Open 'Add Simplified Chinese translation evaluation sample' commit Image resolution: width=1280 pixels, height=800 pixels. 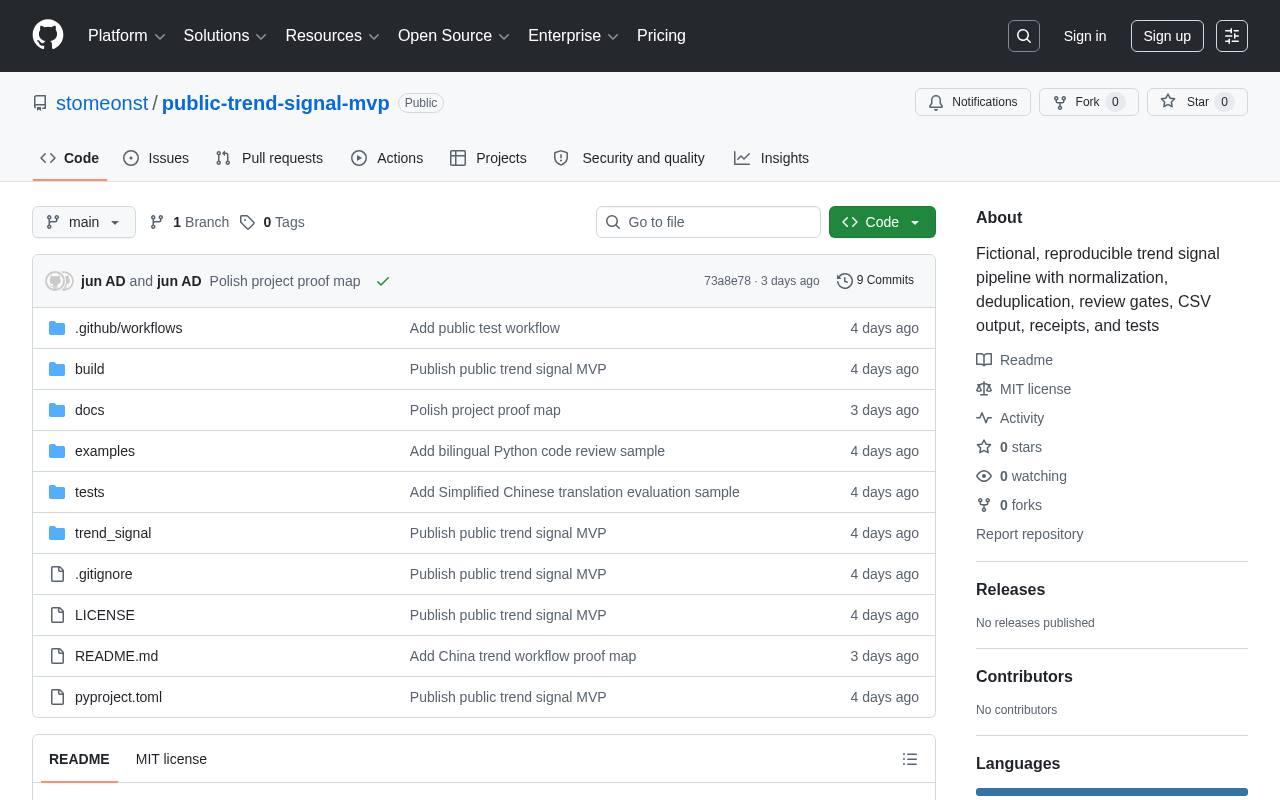tap(575, 492)
